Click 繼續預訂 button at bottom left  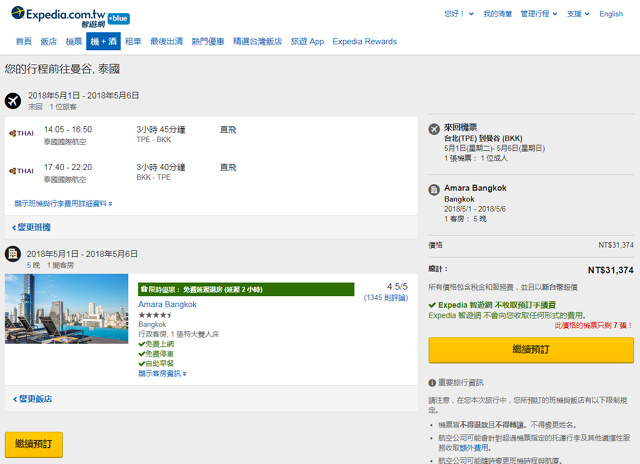click(x=34, y=444)
